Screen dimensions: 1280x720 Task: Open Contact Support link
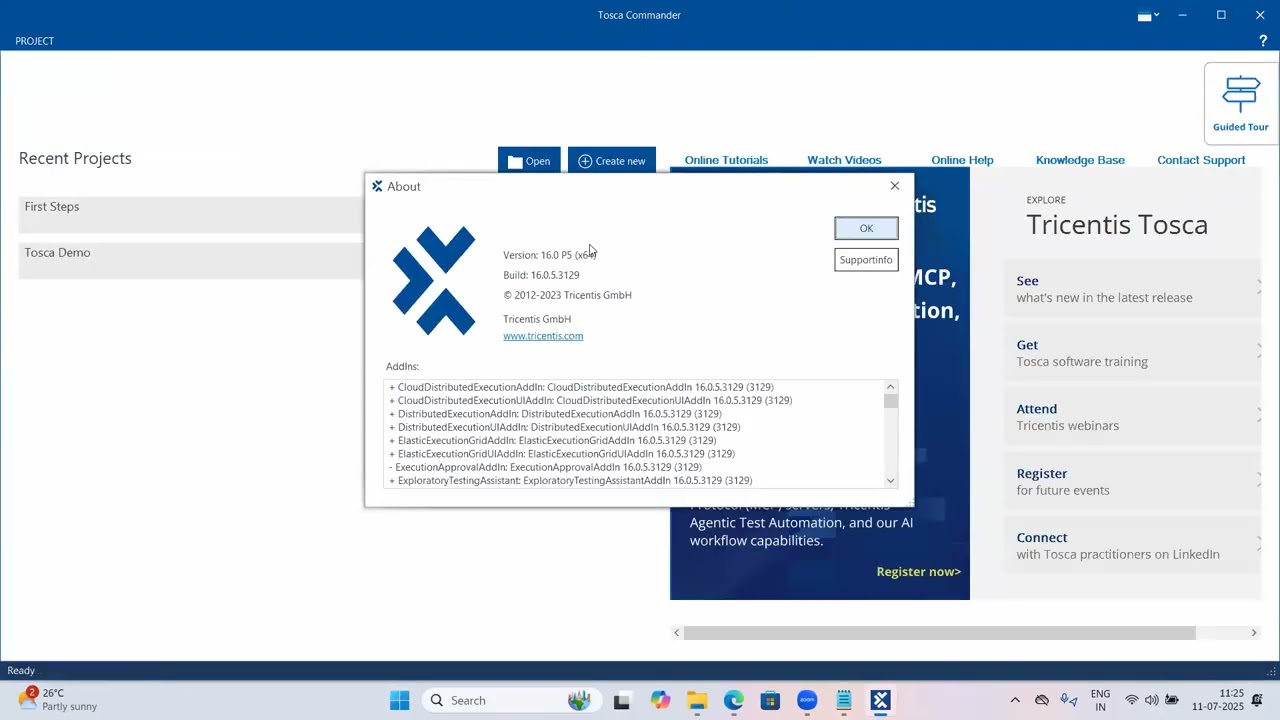(1201, 160)
